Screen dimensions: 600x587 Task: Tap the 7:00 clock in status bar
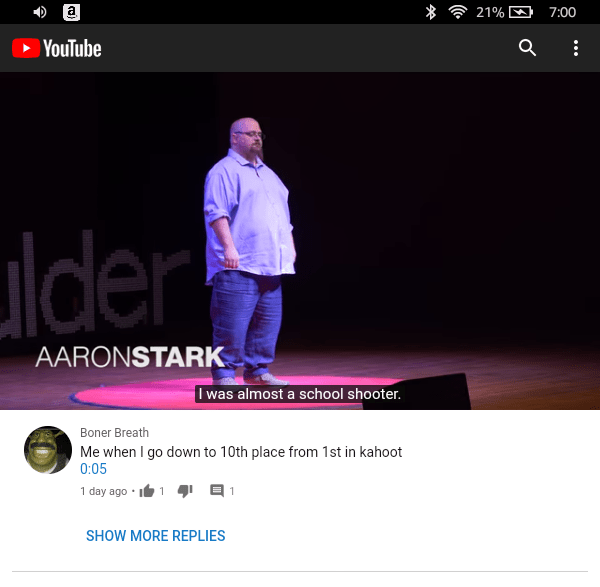click(x=562, y=12)
